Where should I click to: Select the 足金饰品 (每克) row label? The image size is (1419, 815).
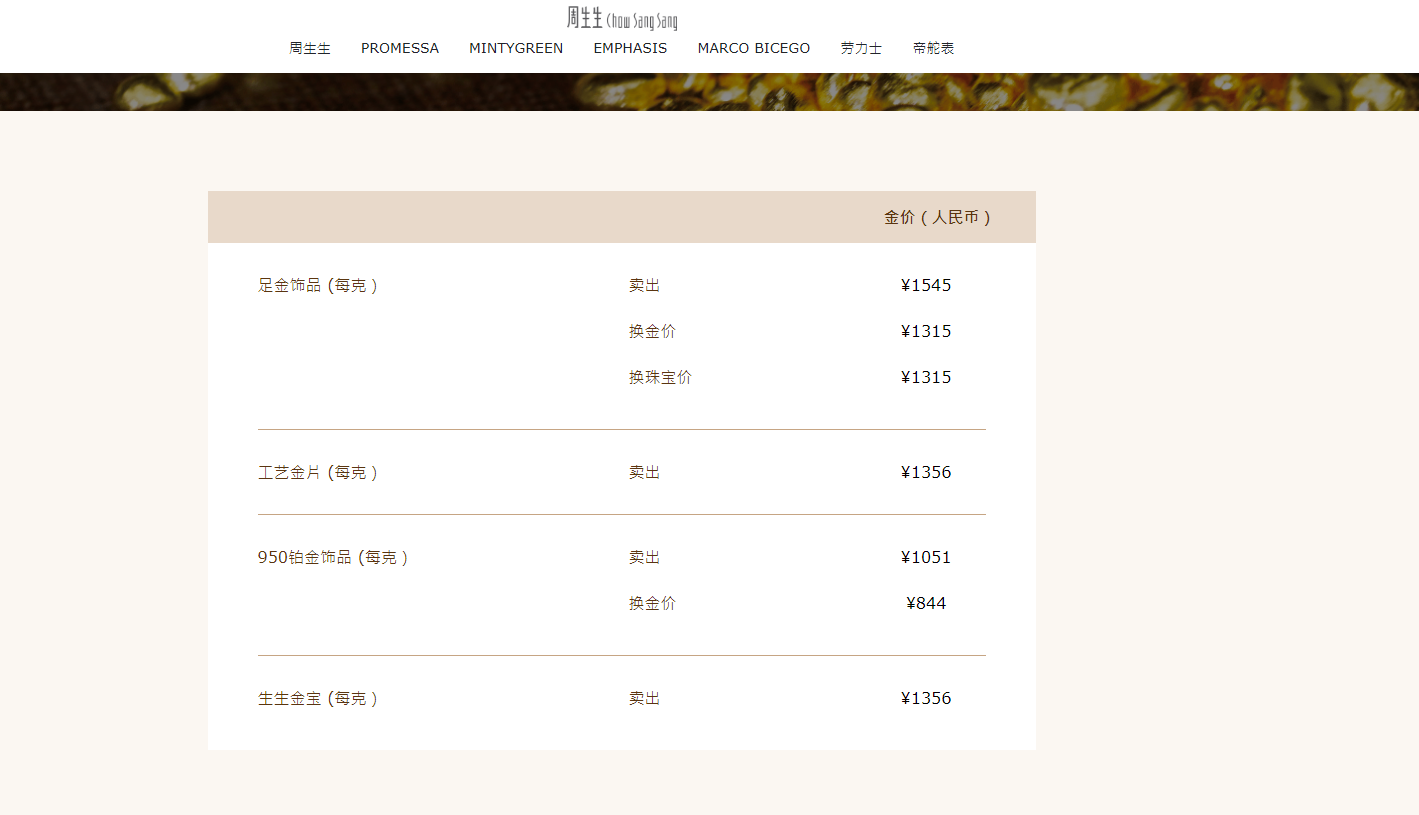click(318, 285)
